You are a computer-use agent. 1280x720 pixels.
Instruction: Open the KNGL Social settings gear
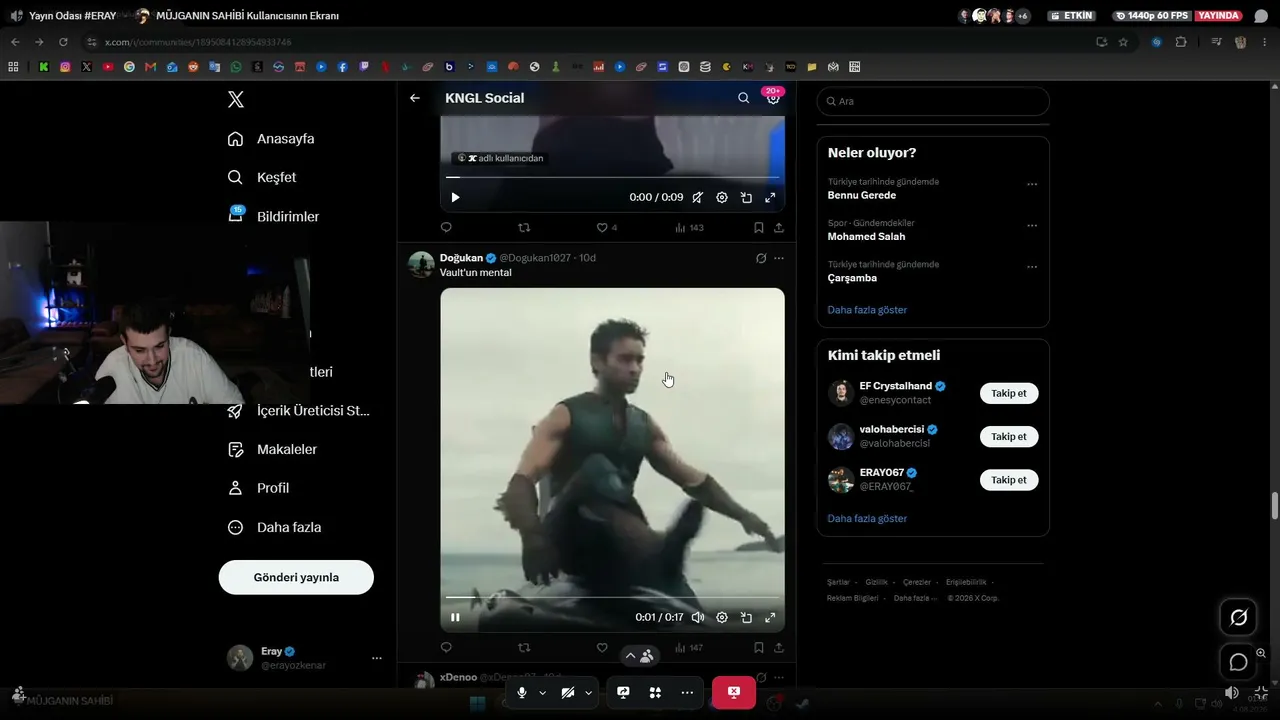point(773,98)
